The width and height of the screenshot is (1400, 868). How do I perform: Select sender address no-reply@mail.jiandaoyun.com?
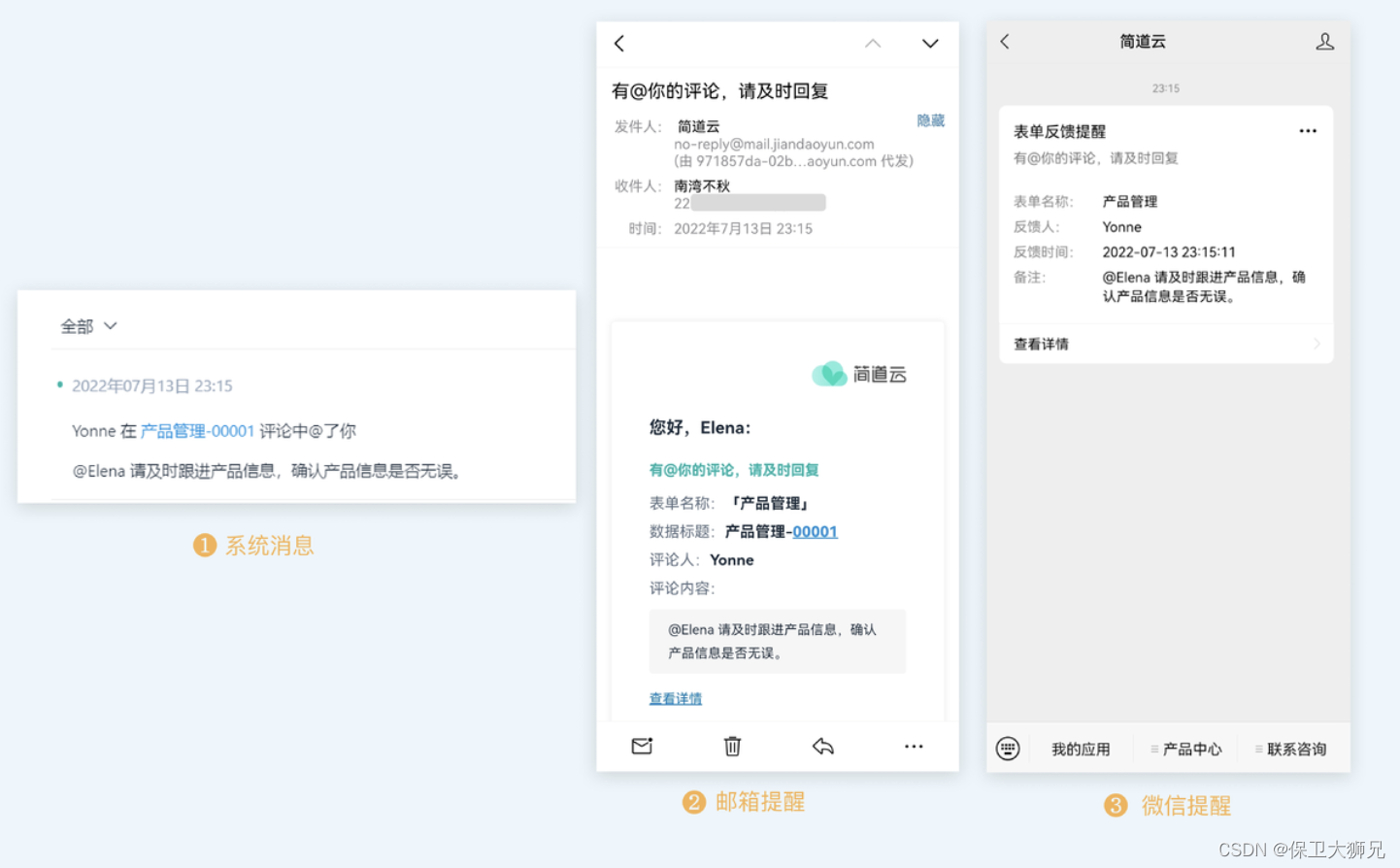click(774, 144)
